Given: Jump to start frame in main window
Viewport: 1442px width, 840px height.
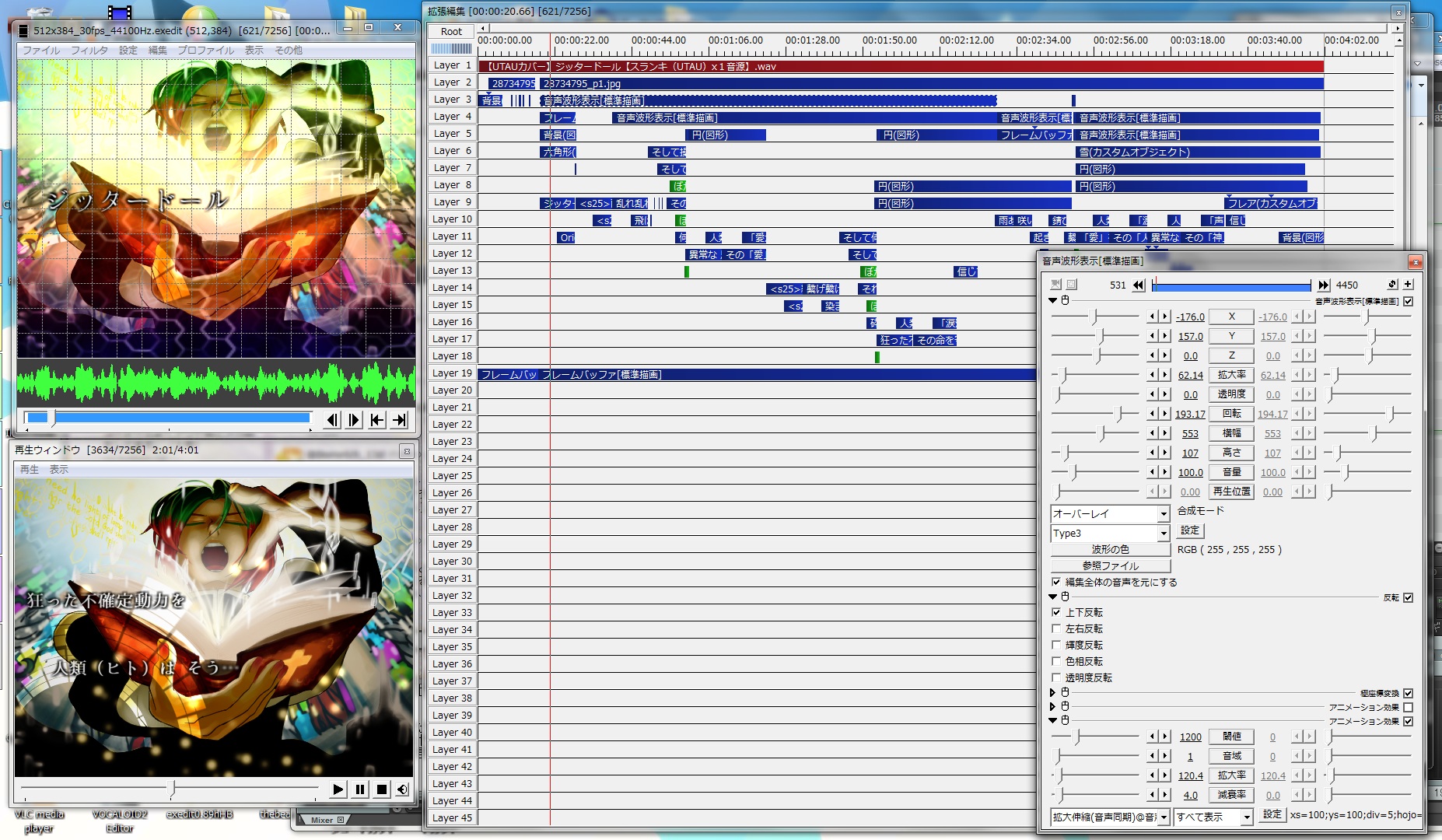Looking at the screenshot, I should tap(377, 420).
